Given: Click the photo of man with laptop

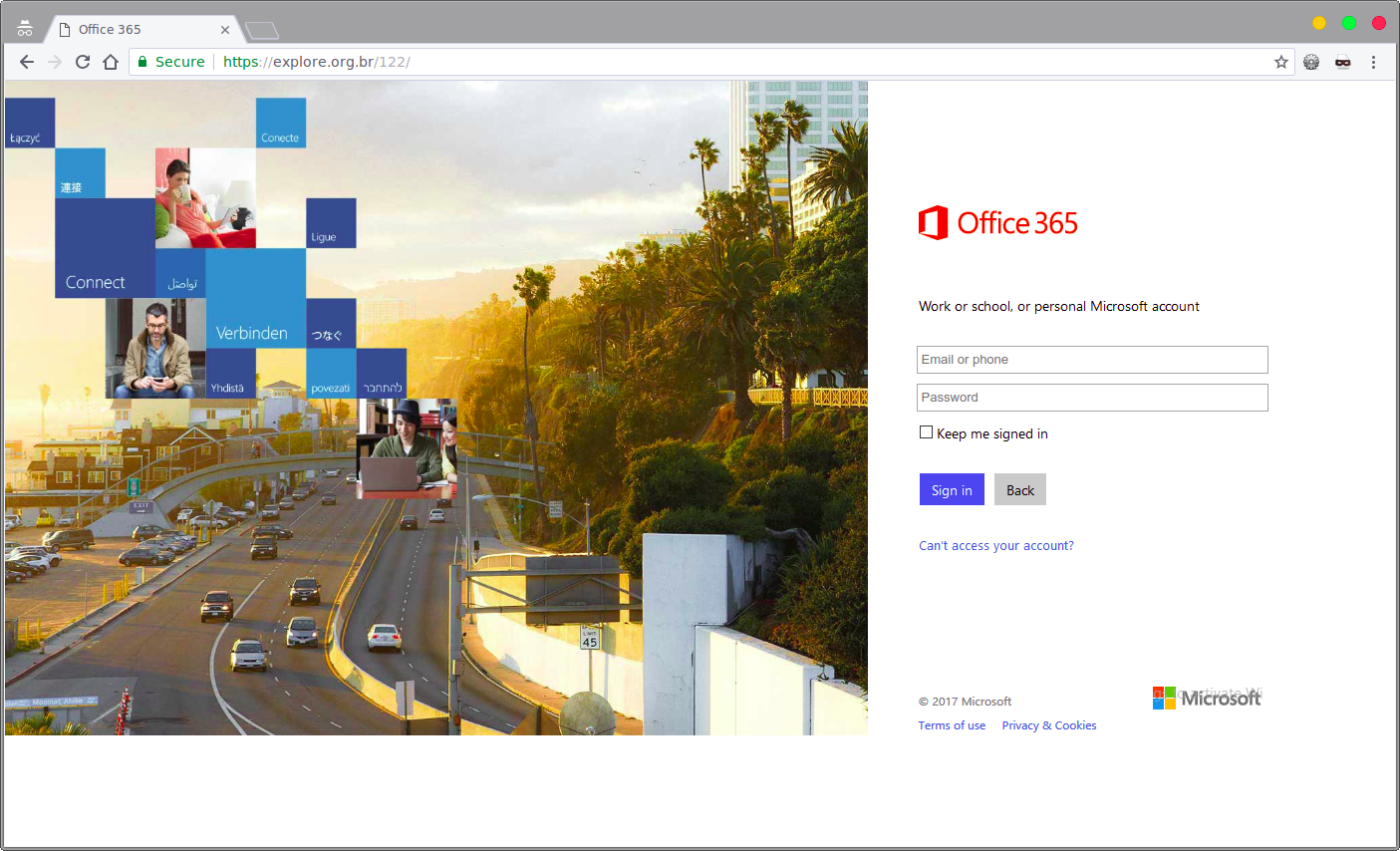Looking at the screenshot, I should pos(407,448).
